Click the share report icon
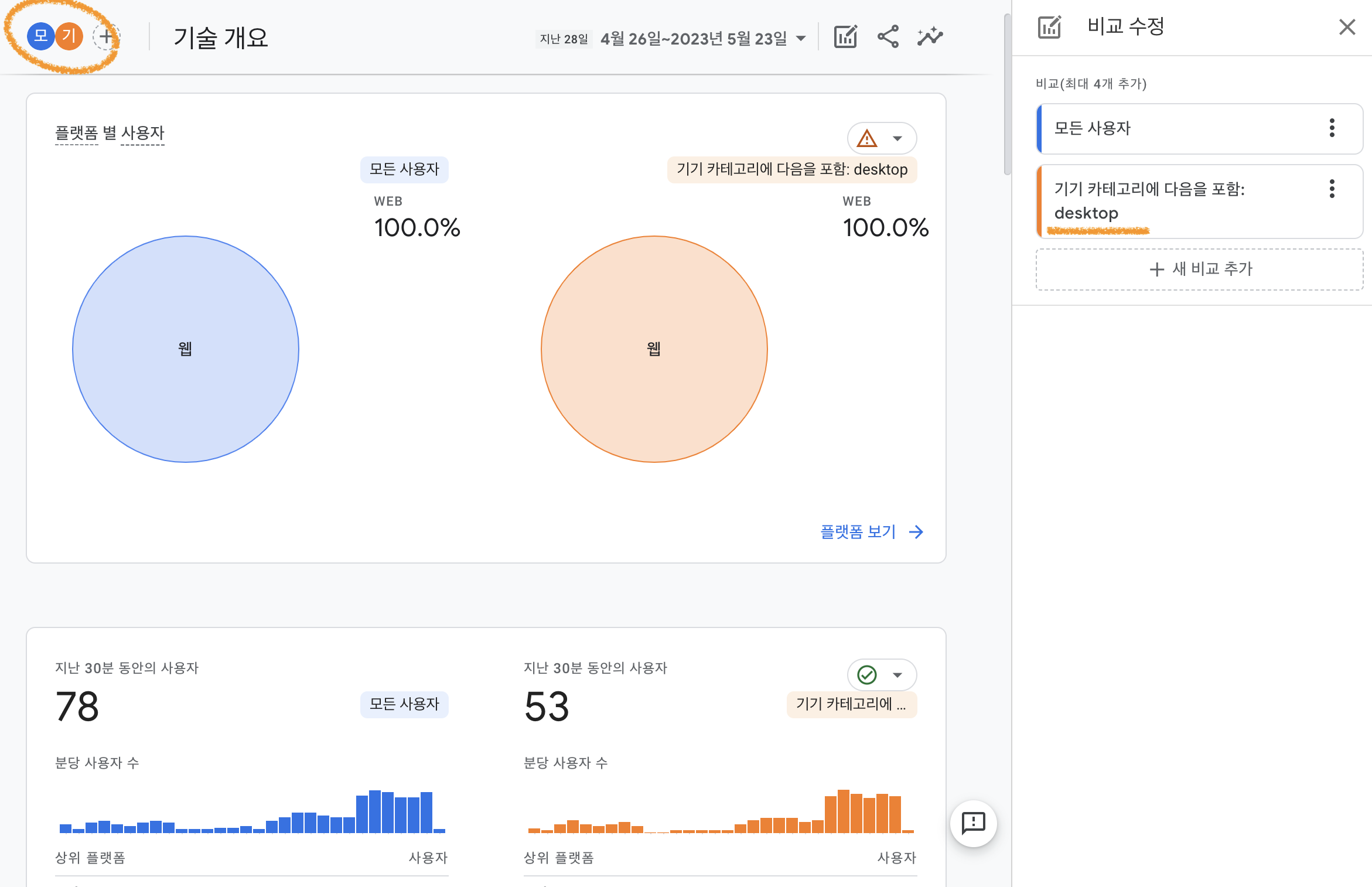Screen dimensions: 1372x887 coord(888,37)
